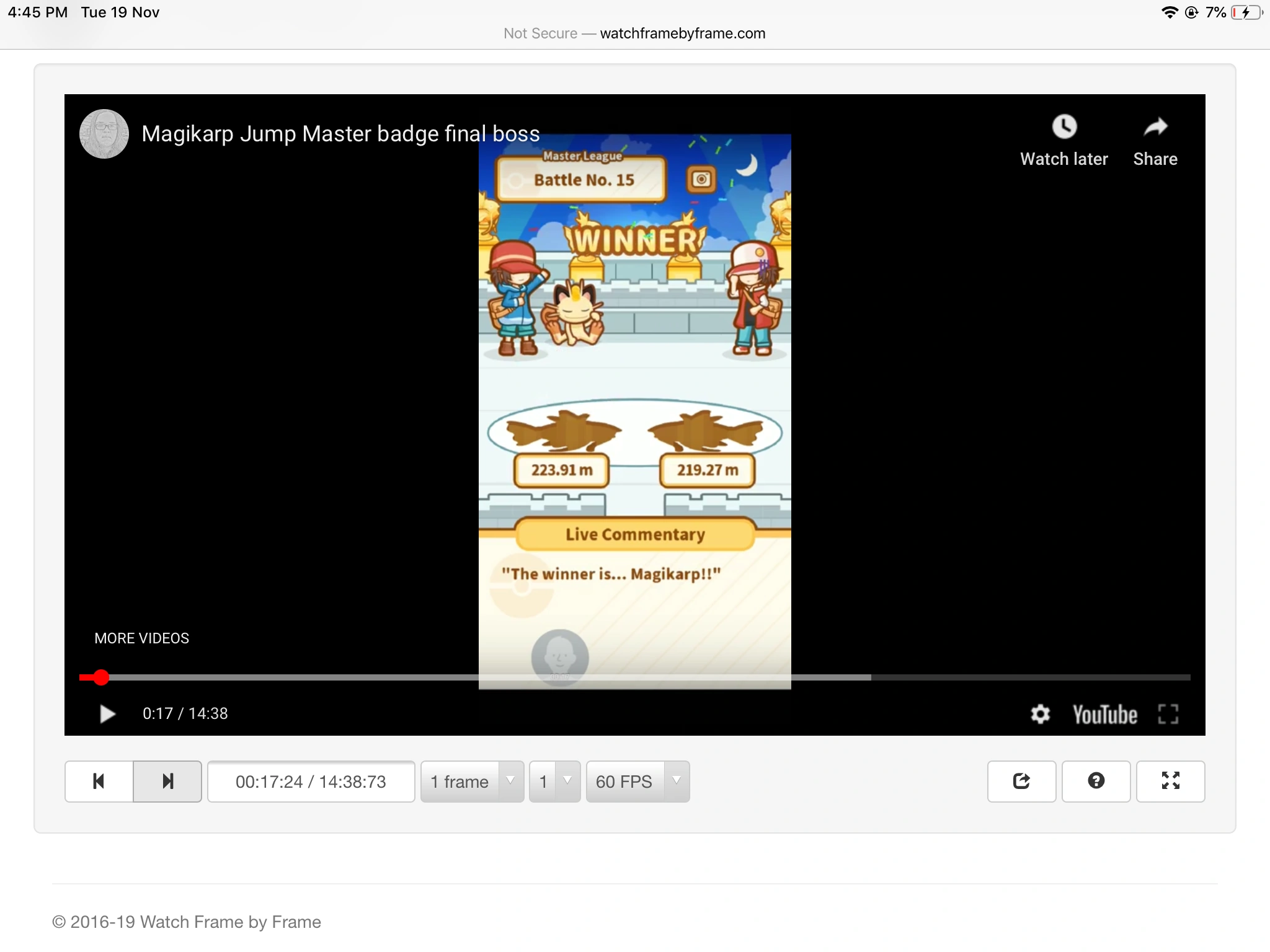Step back one frame

click(99, 781)
